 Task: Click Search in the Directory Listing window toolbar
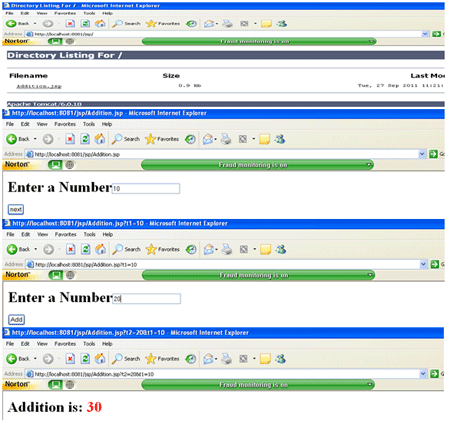pyautogui.click(x=126, y=24)
